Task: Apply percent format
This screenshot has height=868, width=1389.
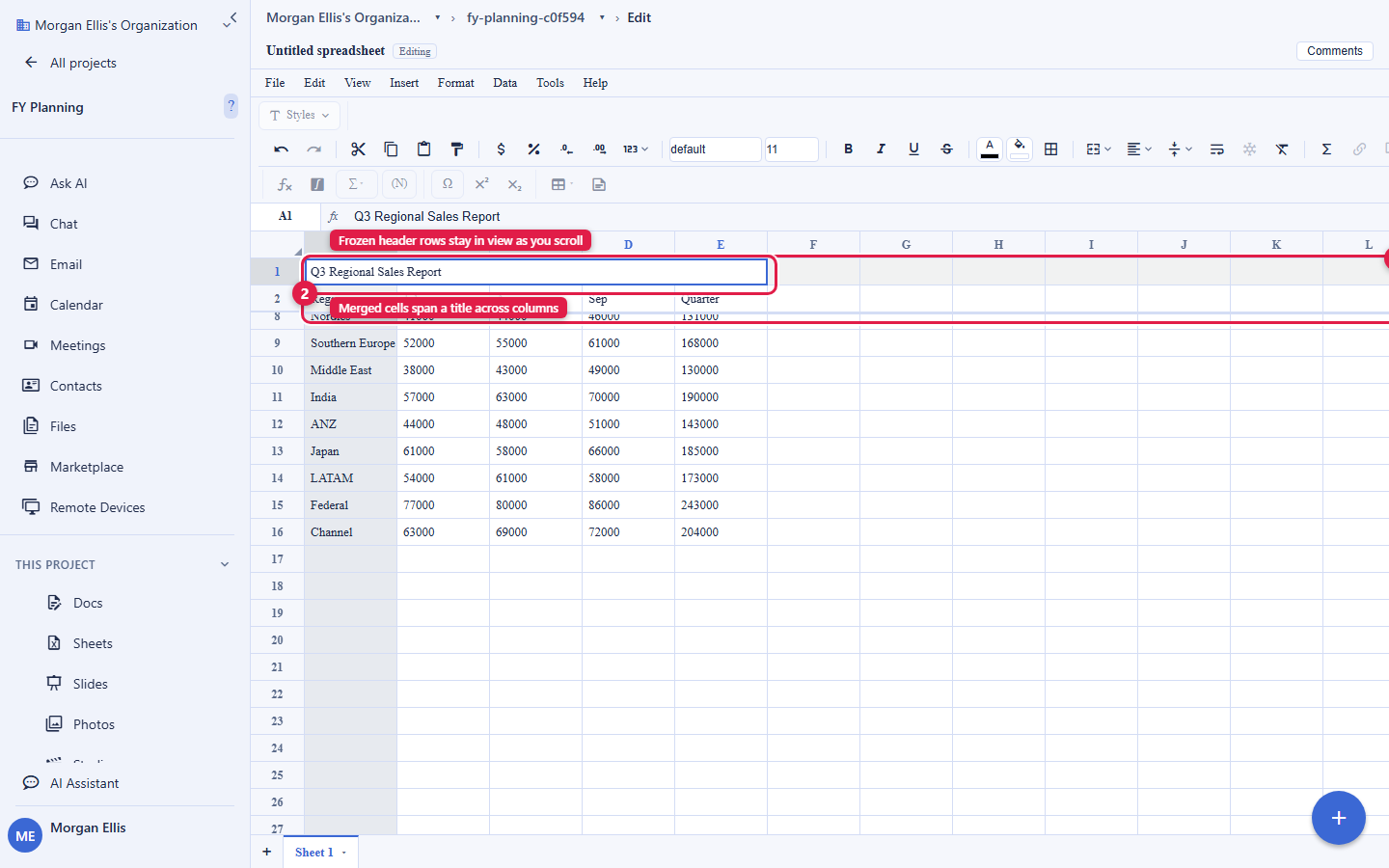Action: (533, 149)
